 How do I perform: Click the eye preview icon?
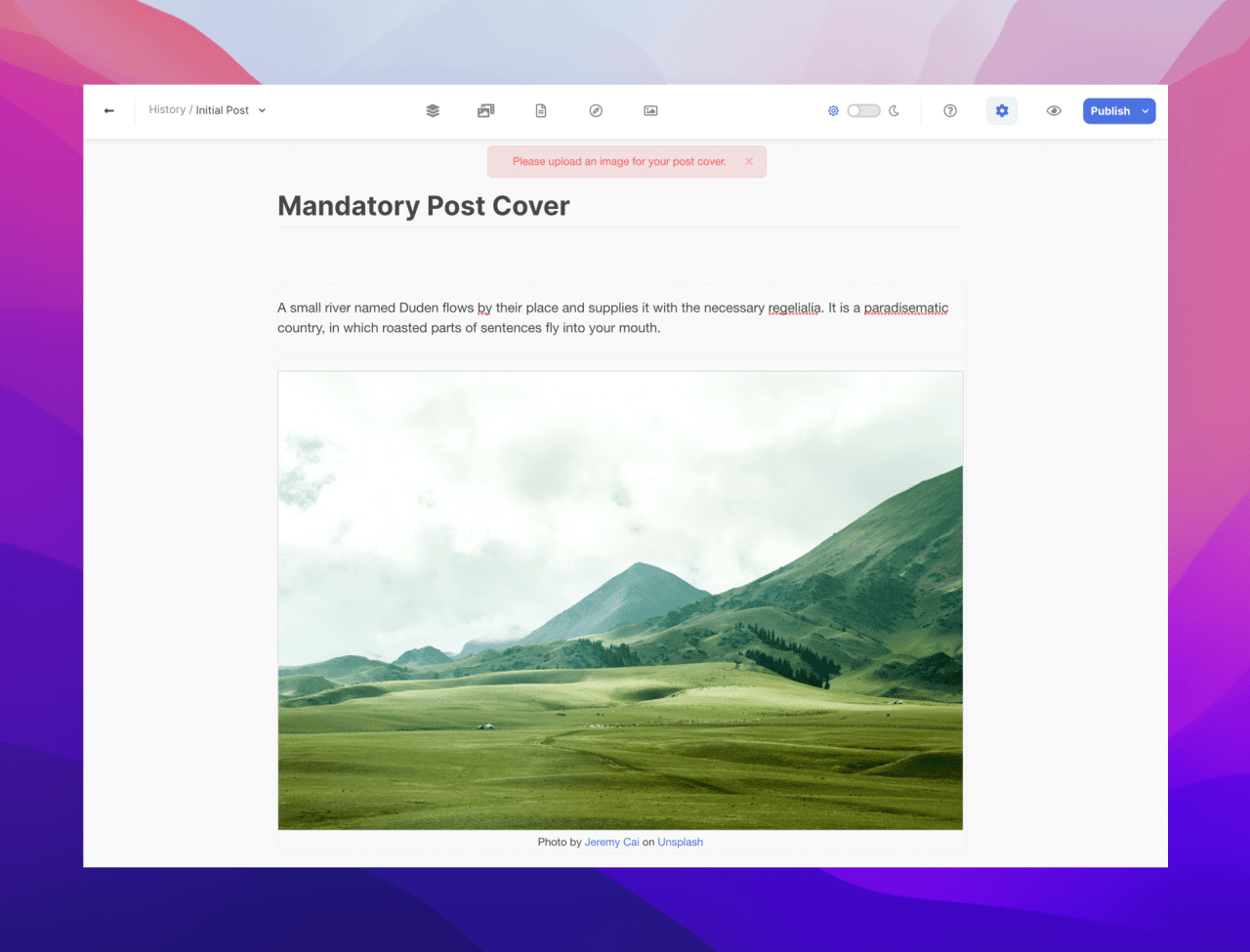[x=1054, y=111]
